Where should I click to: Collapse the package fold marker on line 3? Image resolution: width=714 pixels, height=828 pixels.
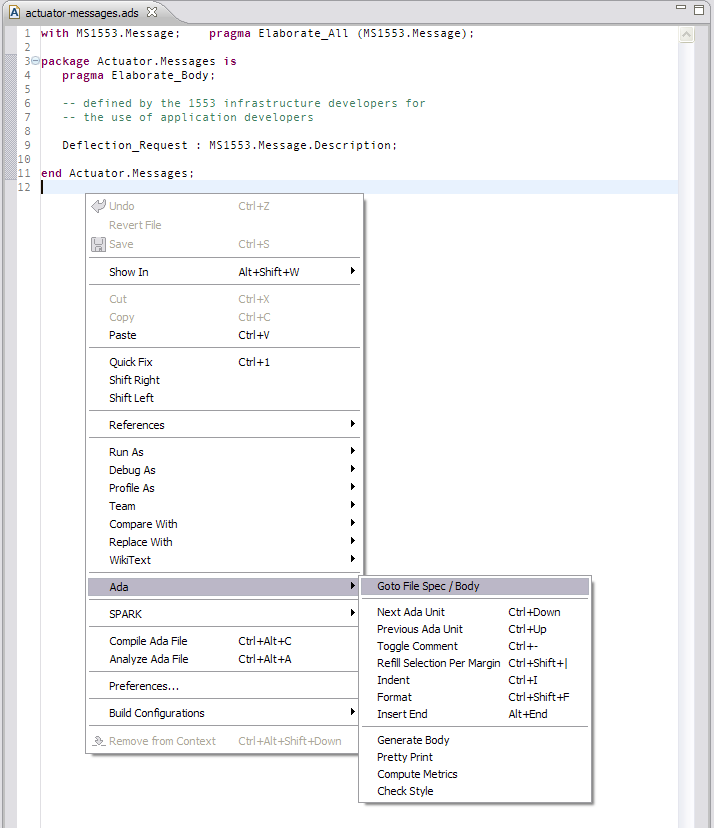[x=35, y=61]
